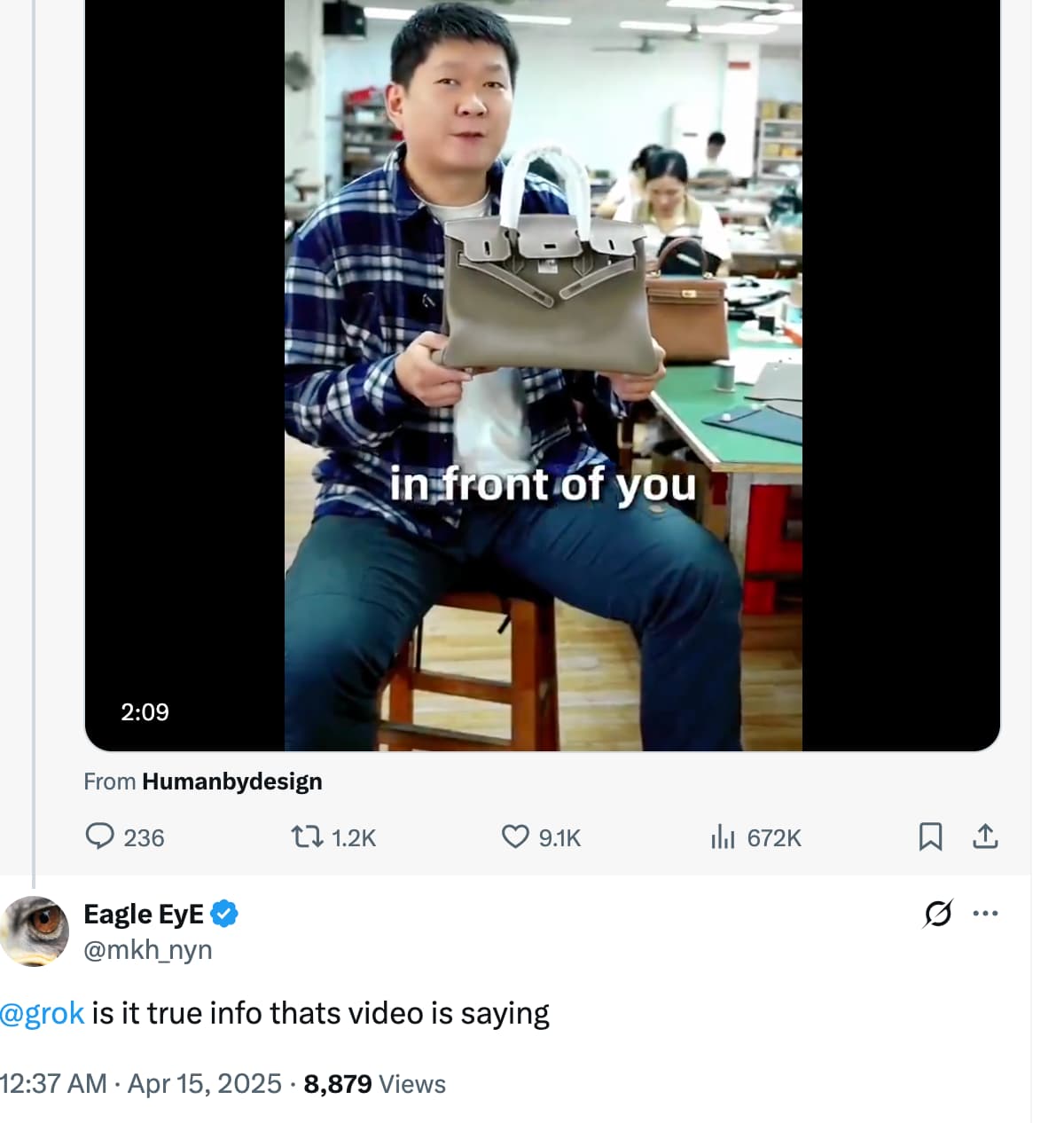
Task: Open the @mkh_nyn handle profile
Action: tap(148, 949)
